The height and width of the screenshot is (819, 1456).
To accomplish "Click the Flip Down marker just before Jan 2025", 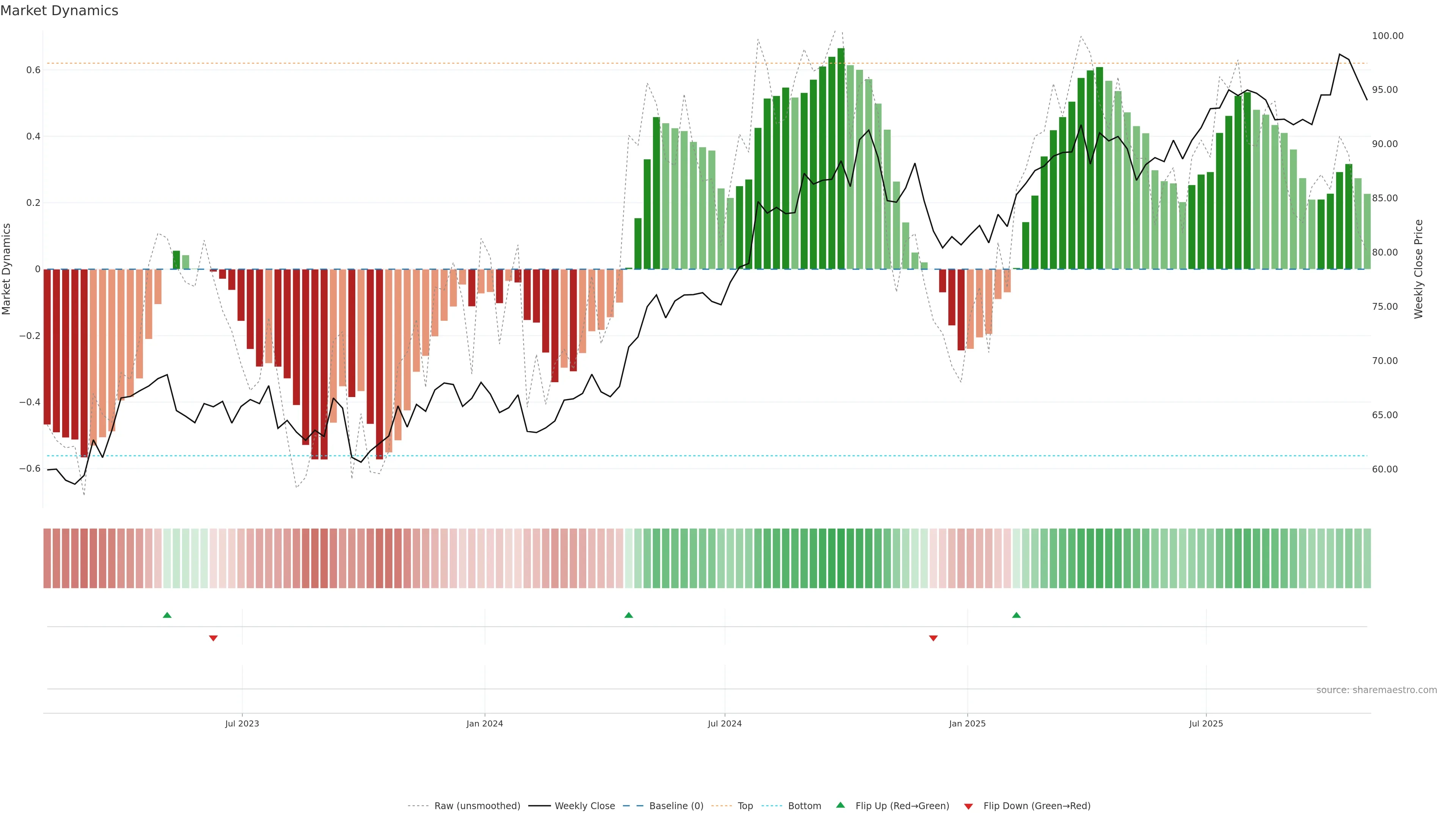I will [x=933, y=638].
